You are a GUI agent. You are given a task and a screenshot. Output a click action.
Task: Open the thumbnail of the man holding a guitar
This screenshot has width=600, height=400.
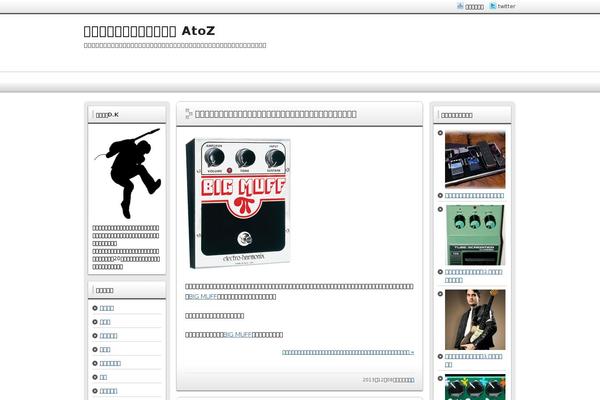475,320
